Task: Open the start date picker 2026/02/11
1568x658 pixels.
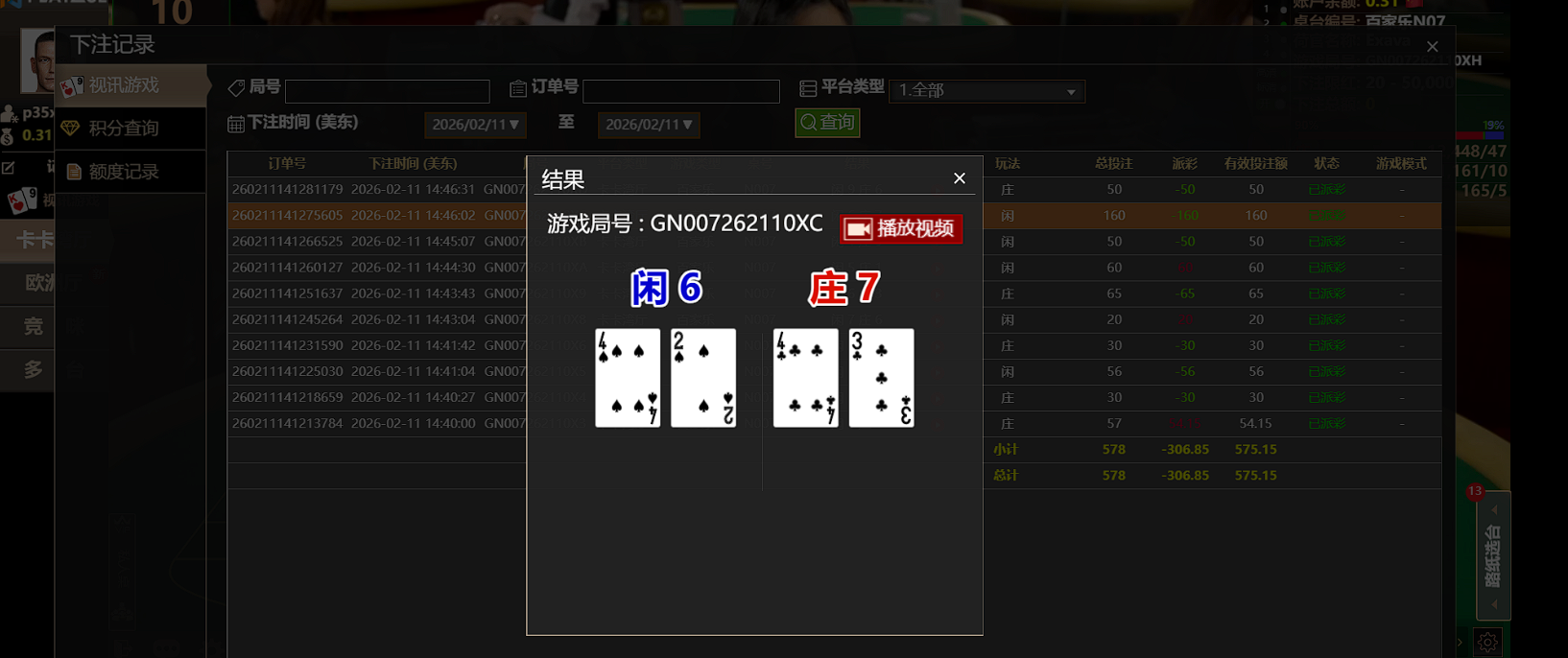Action: pyautogui.click(x=475, y=125)
